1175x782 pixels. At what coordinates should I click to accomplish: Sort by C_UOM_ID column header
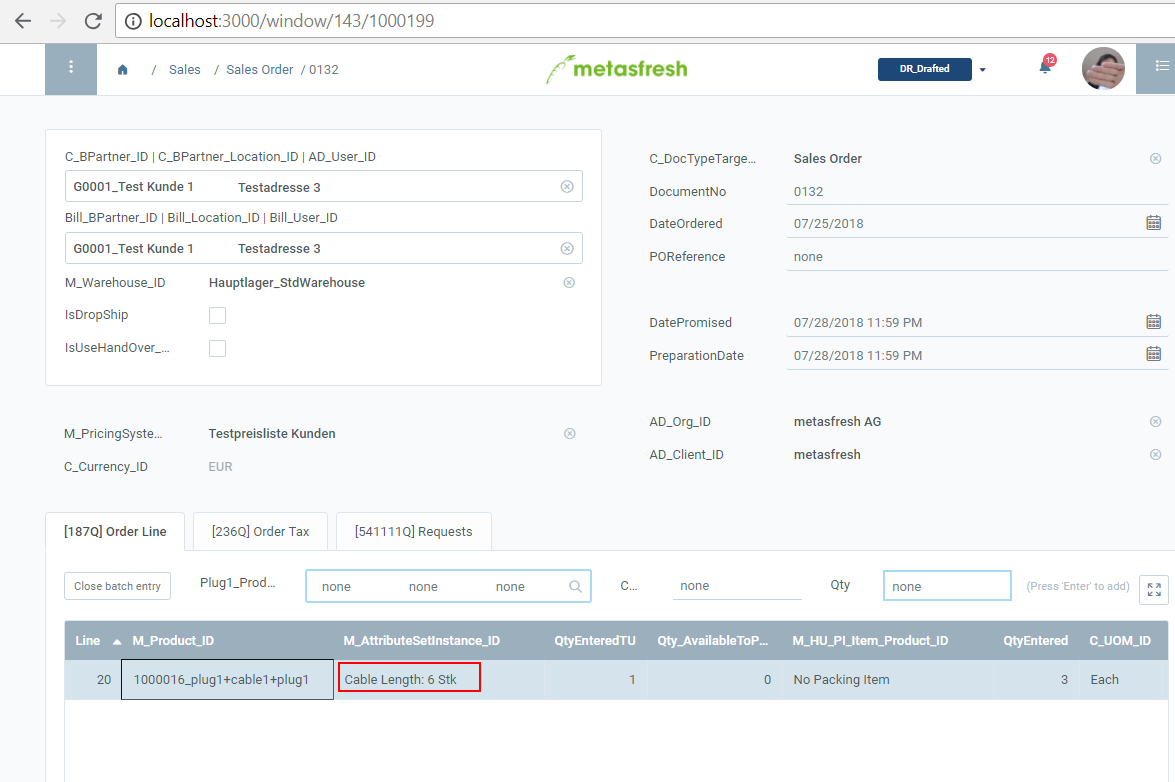click(x=1120, y=640)
